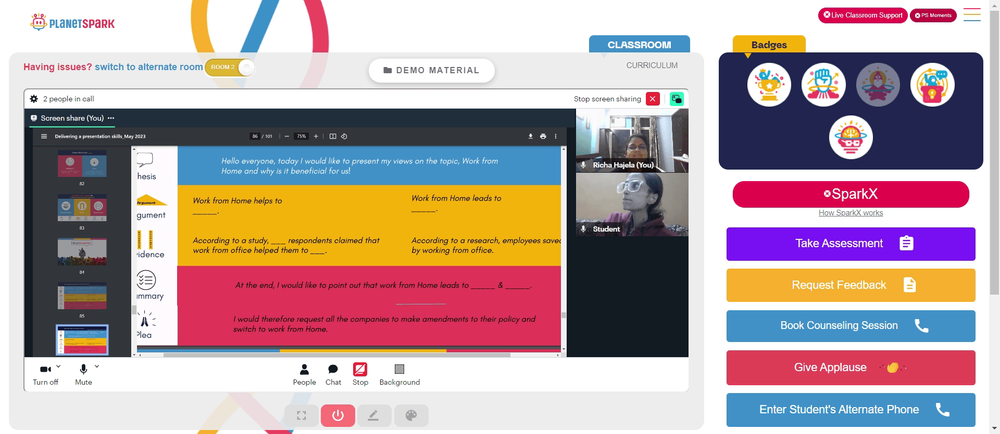Screen dimensions: 1000x434
Task: Mute the microphone
Action: pyautogui.click(x=83, y=374)
